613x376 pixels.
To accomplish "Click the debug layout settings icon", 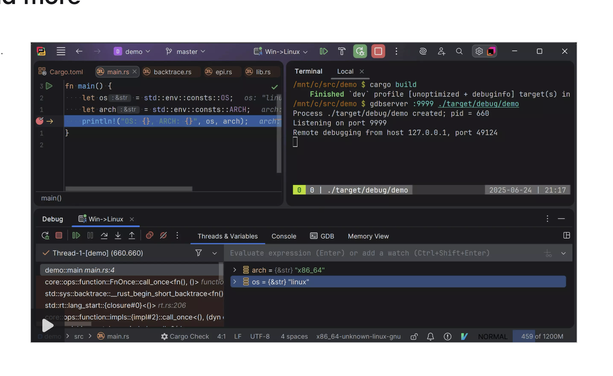I will pyautogui.click(x=566, y=235).
